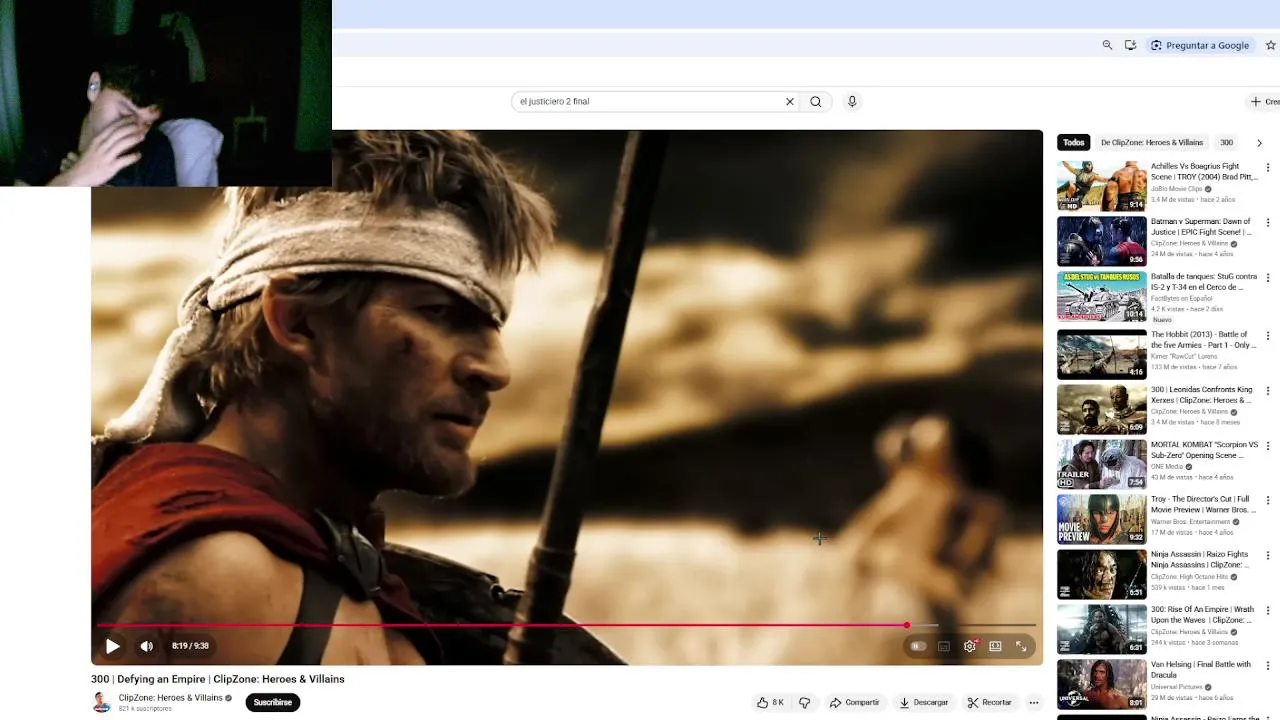Open options menu for The Hobbit video
Image resolution: width=1280 pixels, height=720 pixels.
(x=1268, y=336)
